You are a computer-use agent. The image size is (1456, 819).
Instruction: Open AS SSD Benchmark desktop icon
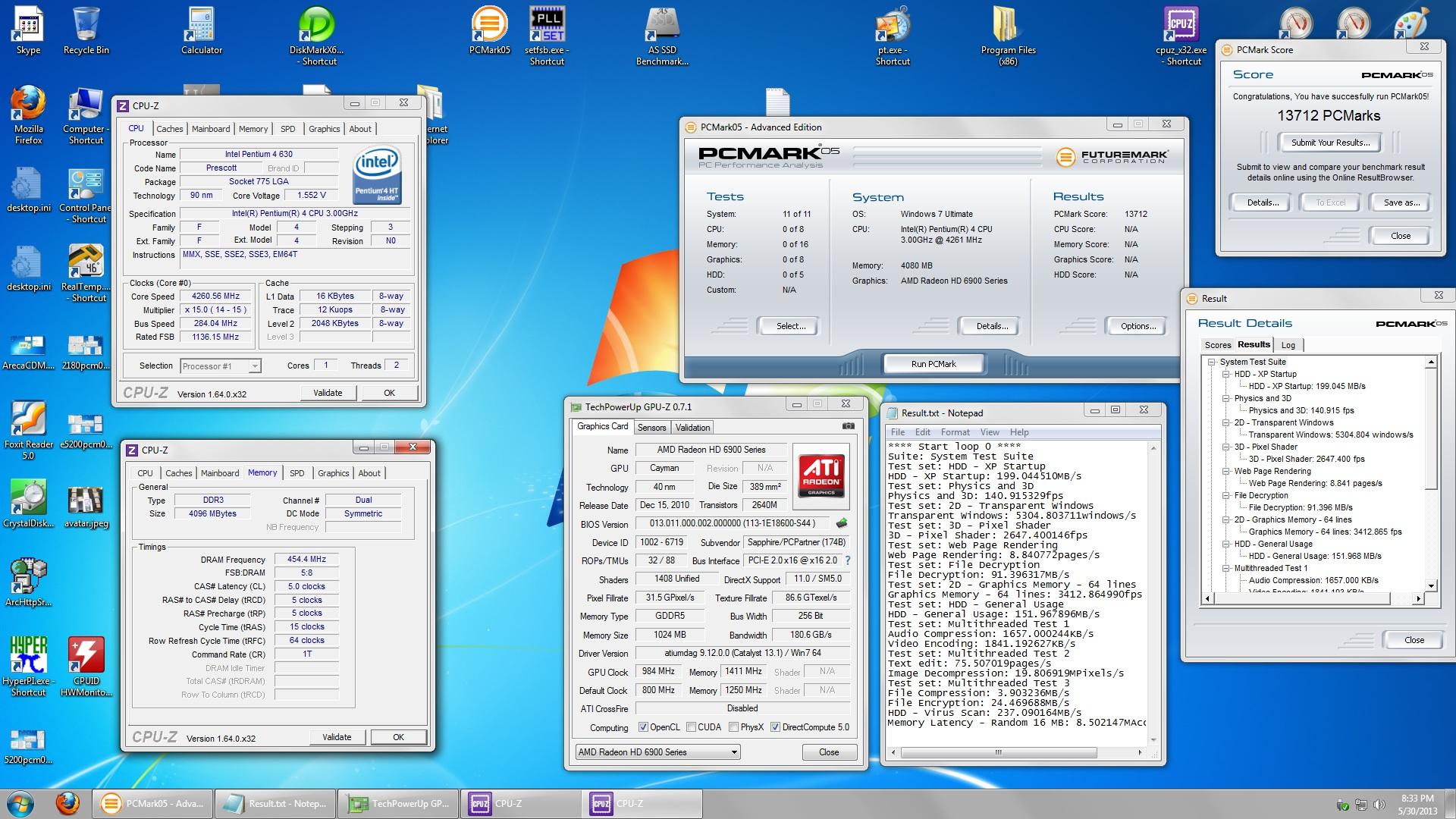[662, 36]
